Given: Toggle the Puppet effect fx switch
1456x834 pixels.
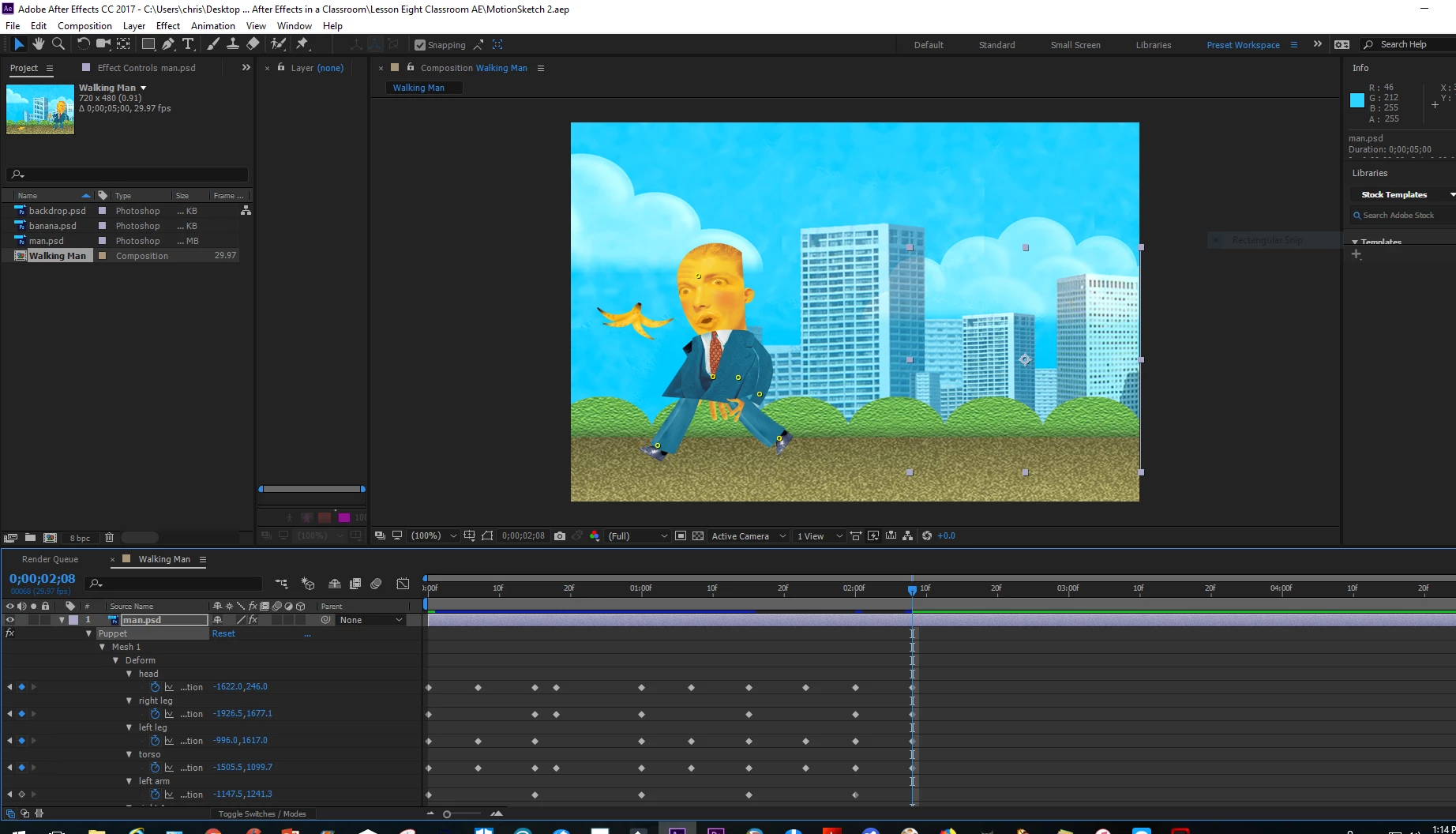Looking at the screenshot, I should pos(9,633).
